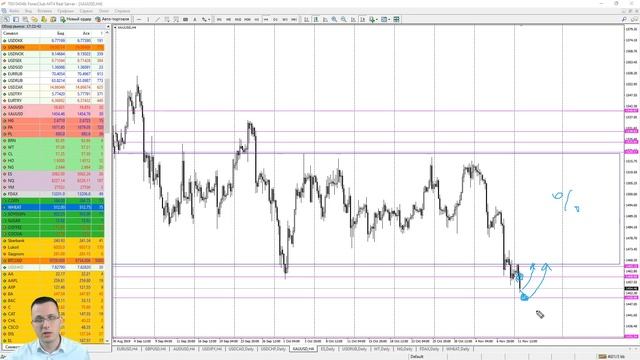Open the arrows tool dropdown arrow
Screen dimensions: 640x360
[x=209, y=19]
